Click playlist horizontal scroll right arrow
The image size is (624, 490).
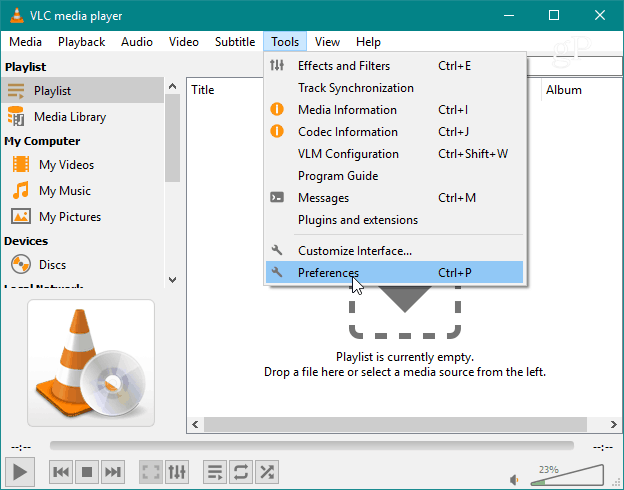pyautogui.click(x=613, y=424)
